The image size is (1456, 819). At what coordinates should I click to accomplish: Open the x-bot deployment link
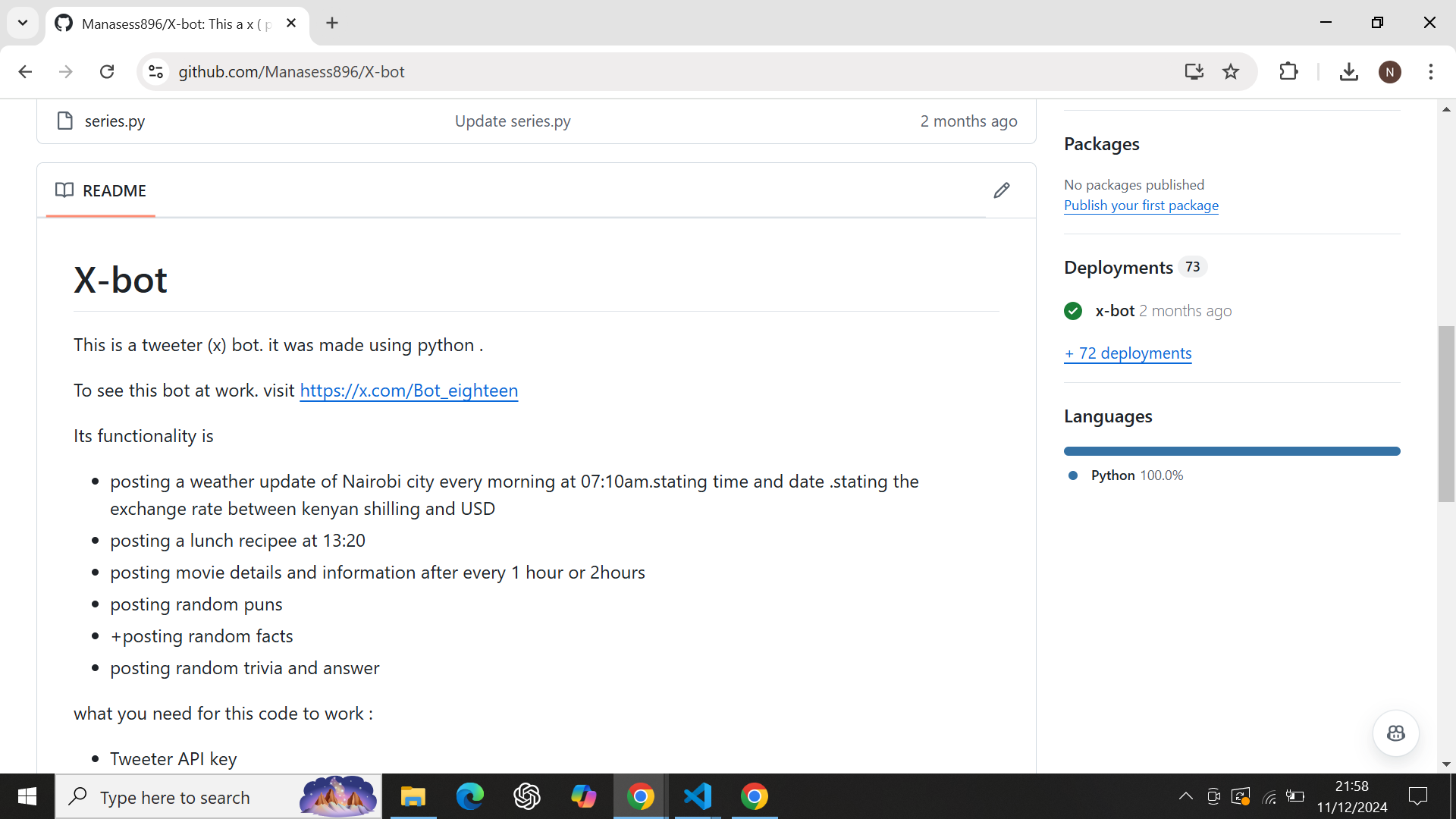pos(1115,311)
